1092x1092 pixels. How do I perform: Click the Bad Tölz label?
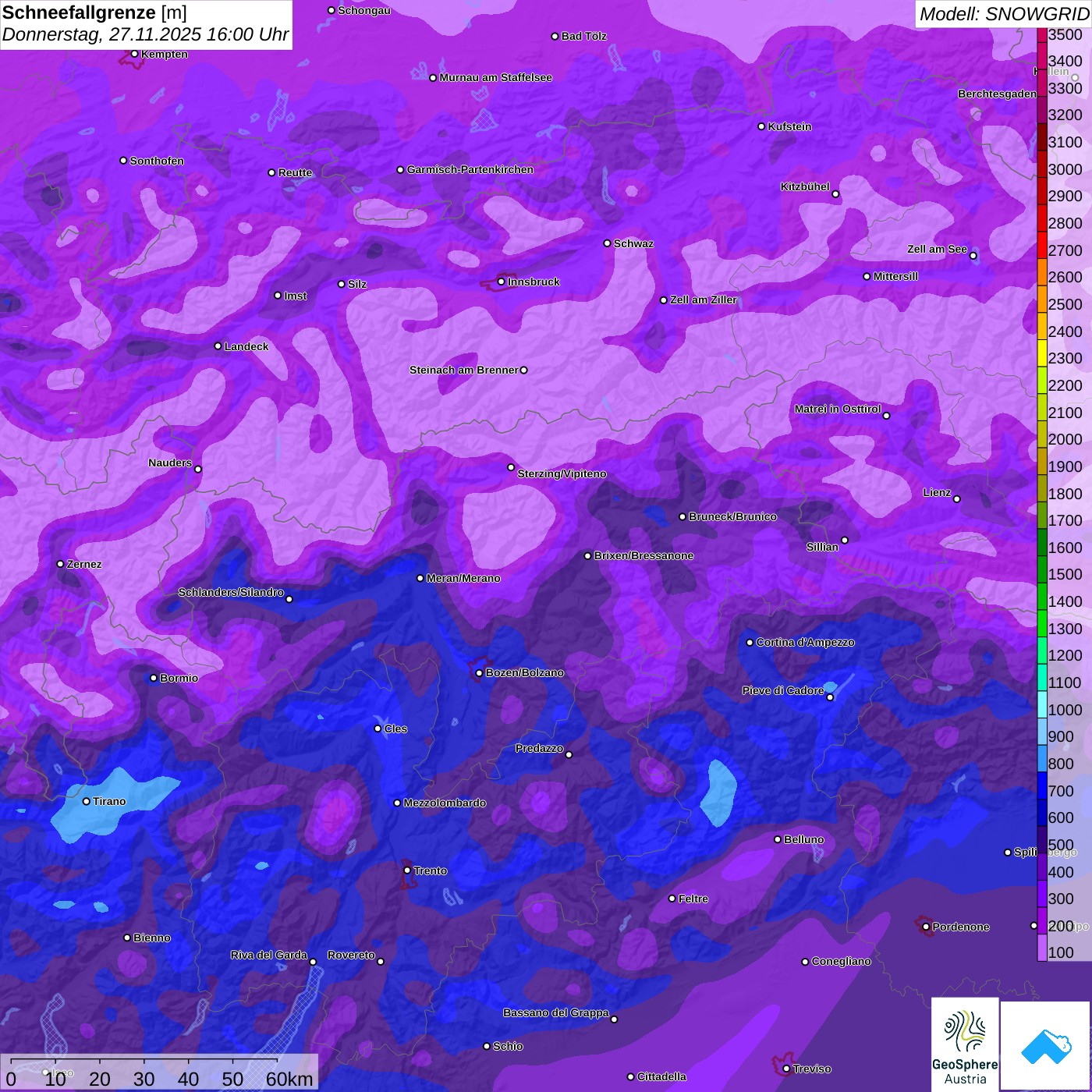point(583,36)
